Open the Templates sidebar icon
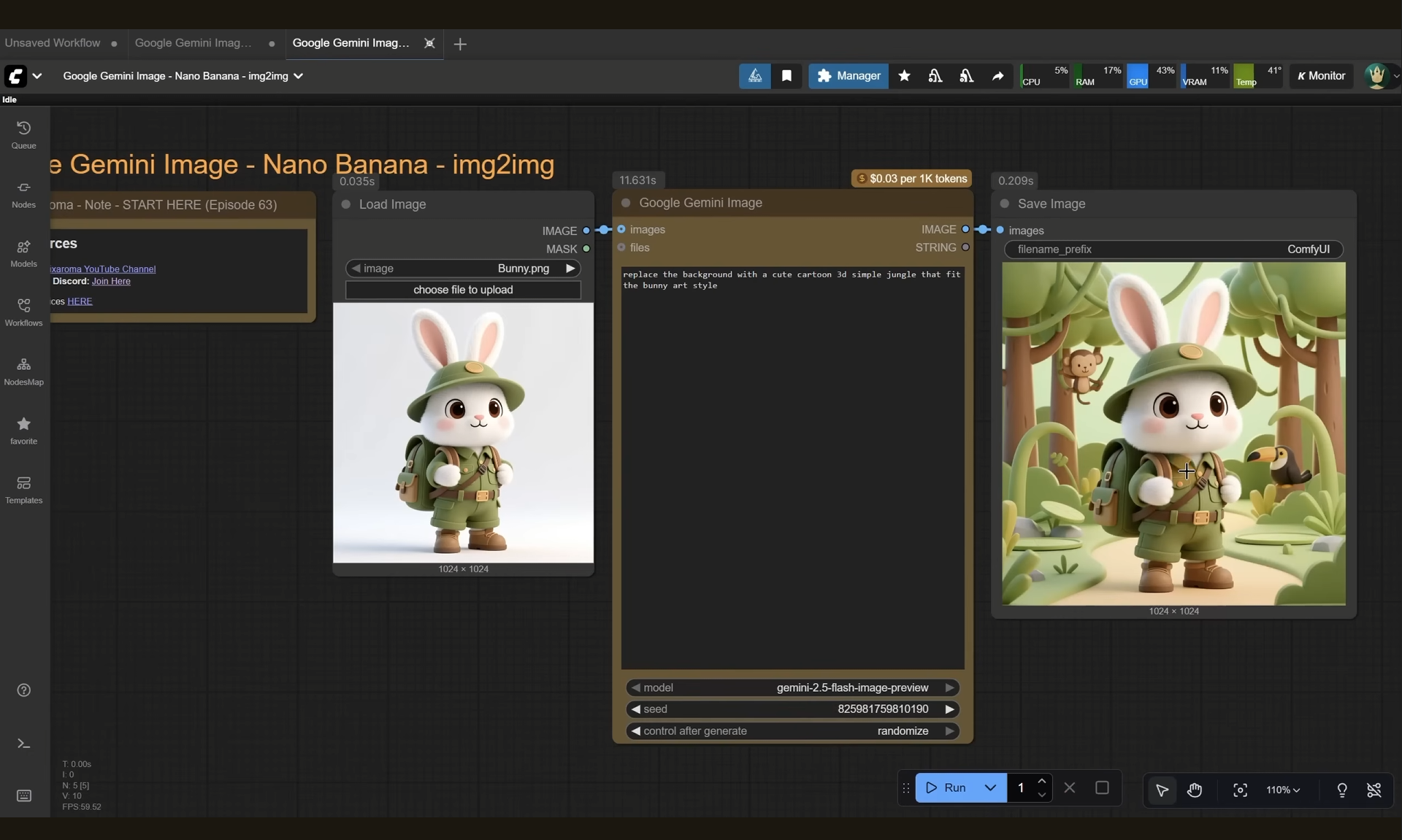Image resolution: width=1402 pixels, height=840 pixels. click(23, 489)
